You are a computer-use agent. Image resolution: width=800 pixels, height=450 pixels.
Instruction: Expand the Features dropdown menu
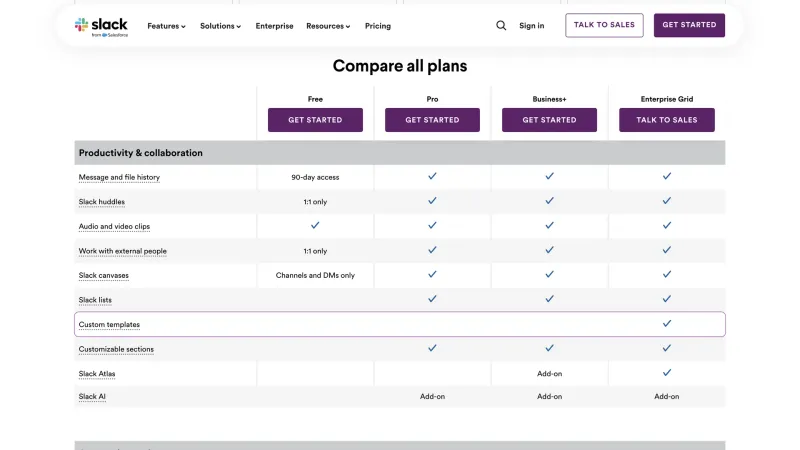coord(166,26)
